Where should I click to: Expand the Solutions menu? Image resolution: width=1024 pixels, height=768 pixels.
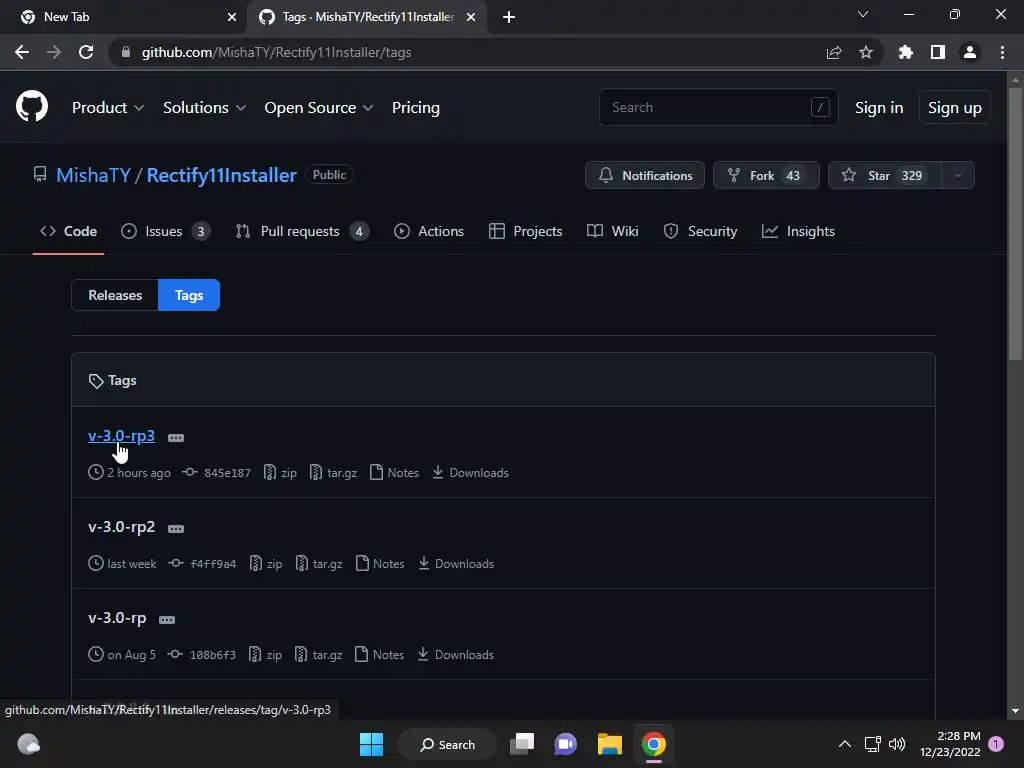pyautogui.click(x=204, y=108)
